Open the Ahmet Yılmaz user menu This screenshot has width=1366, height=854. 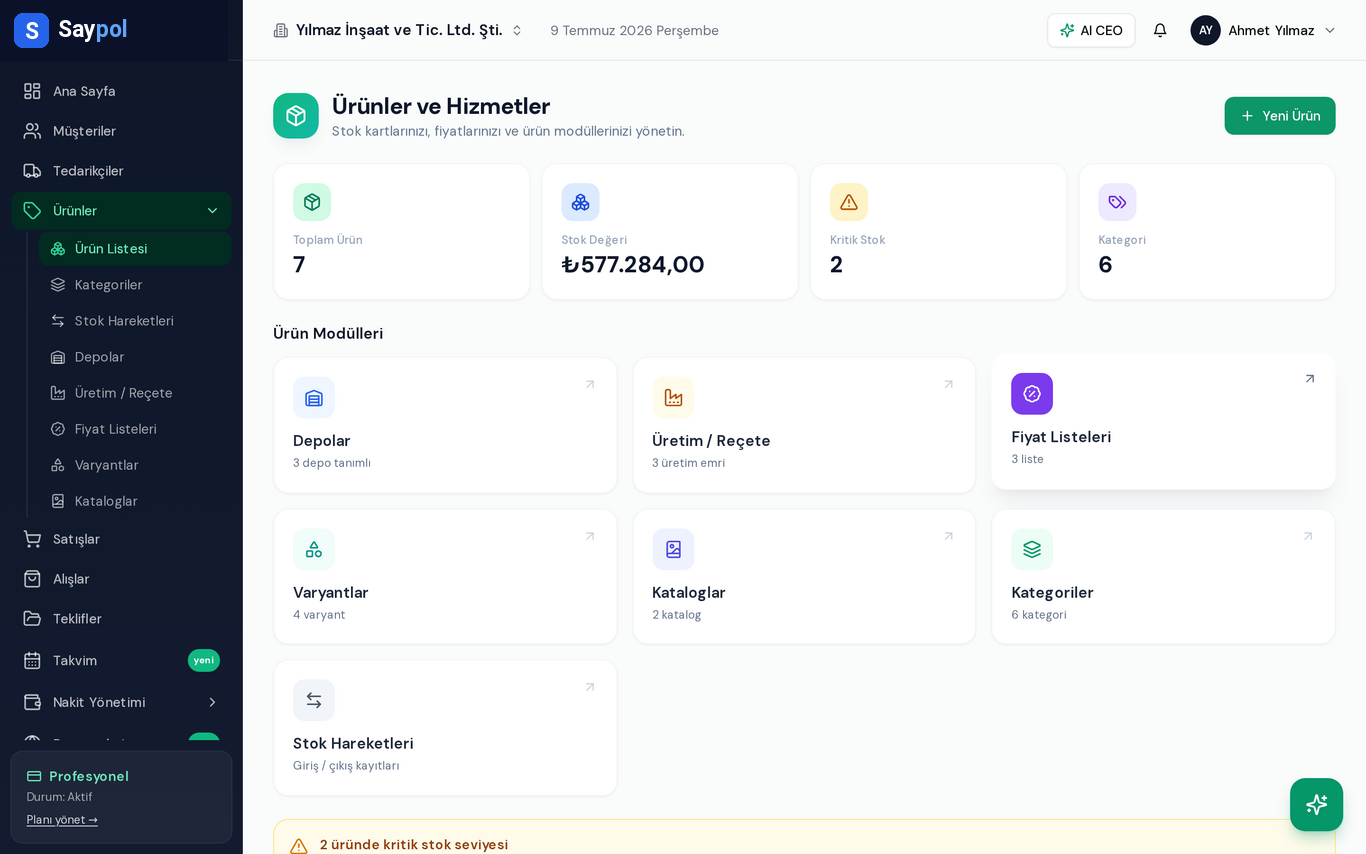[x=1263, y=30]
